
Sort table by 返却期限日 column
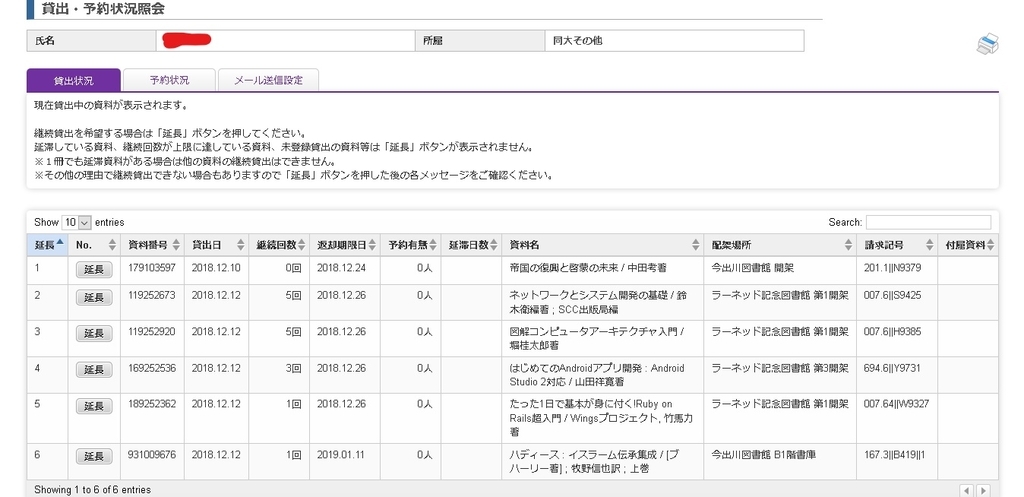(x=345, y=245)
